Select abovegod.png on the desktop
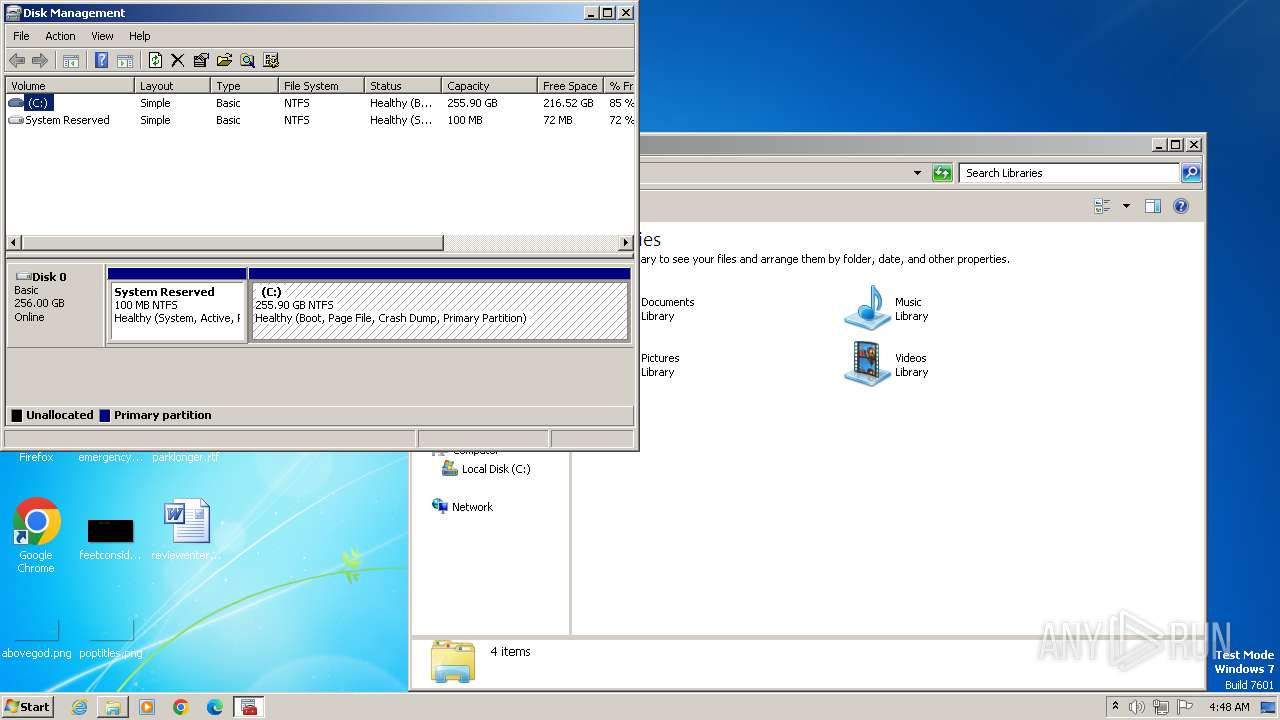 pos(37,640)
